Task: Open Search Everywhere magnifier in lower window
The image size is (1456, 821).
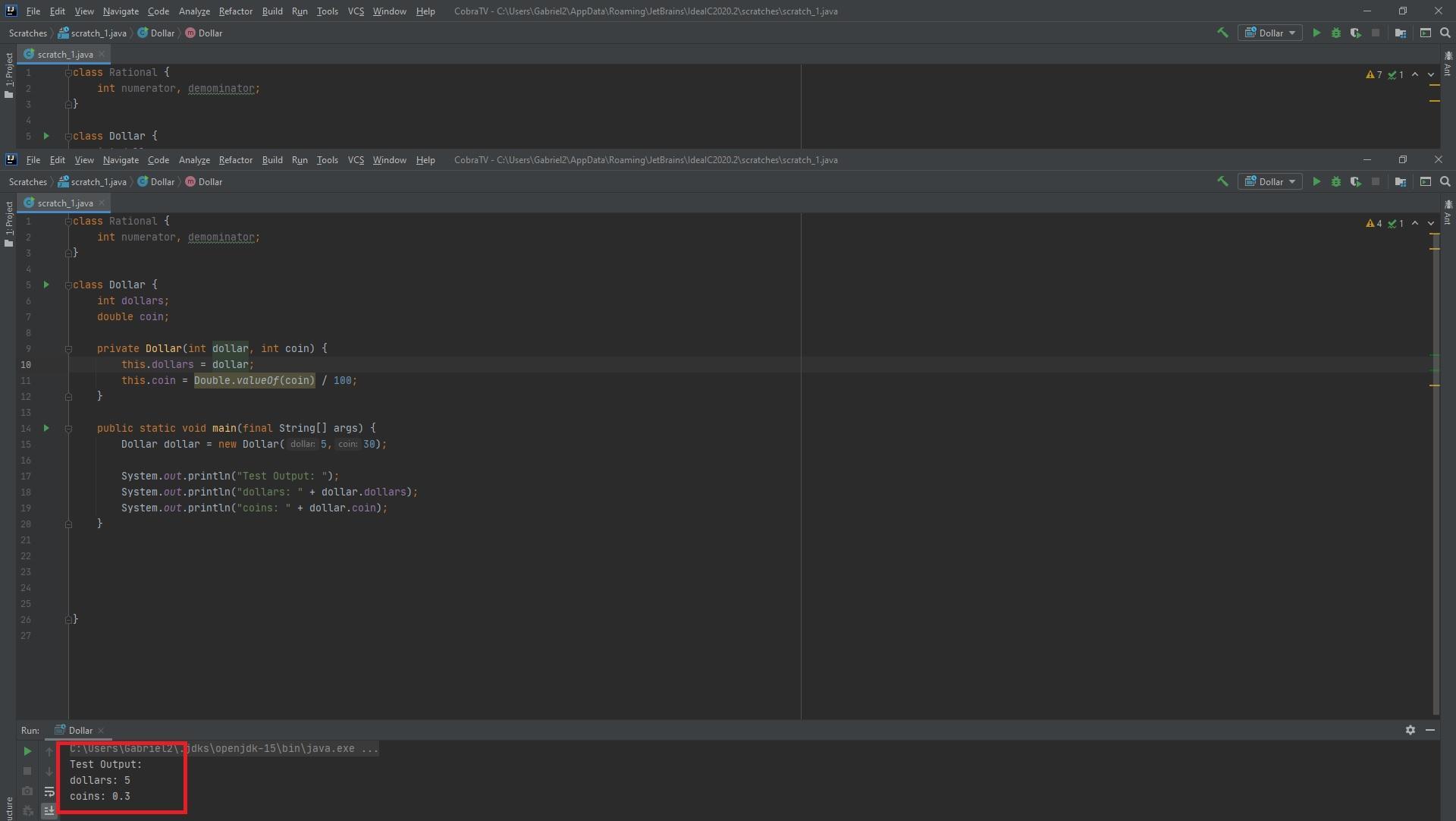Action: coord(1445,182)
